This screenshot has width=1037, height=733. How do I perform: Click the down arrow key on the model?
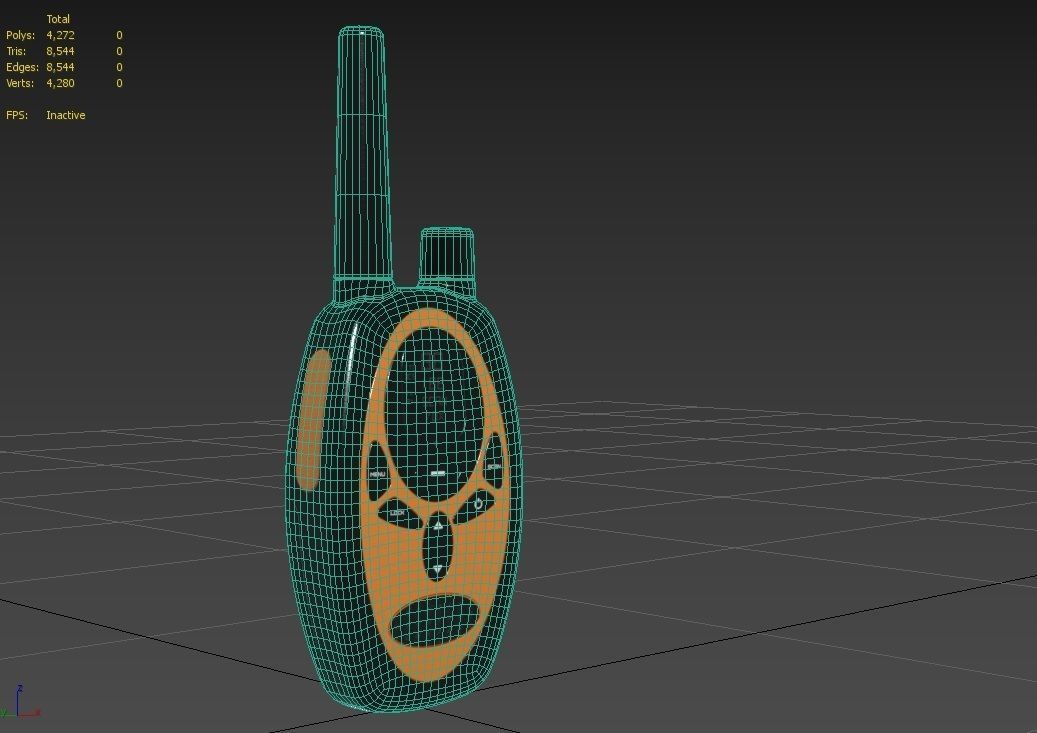[437, 568]
